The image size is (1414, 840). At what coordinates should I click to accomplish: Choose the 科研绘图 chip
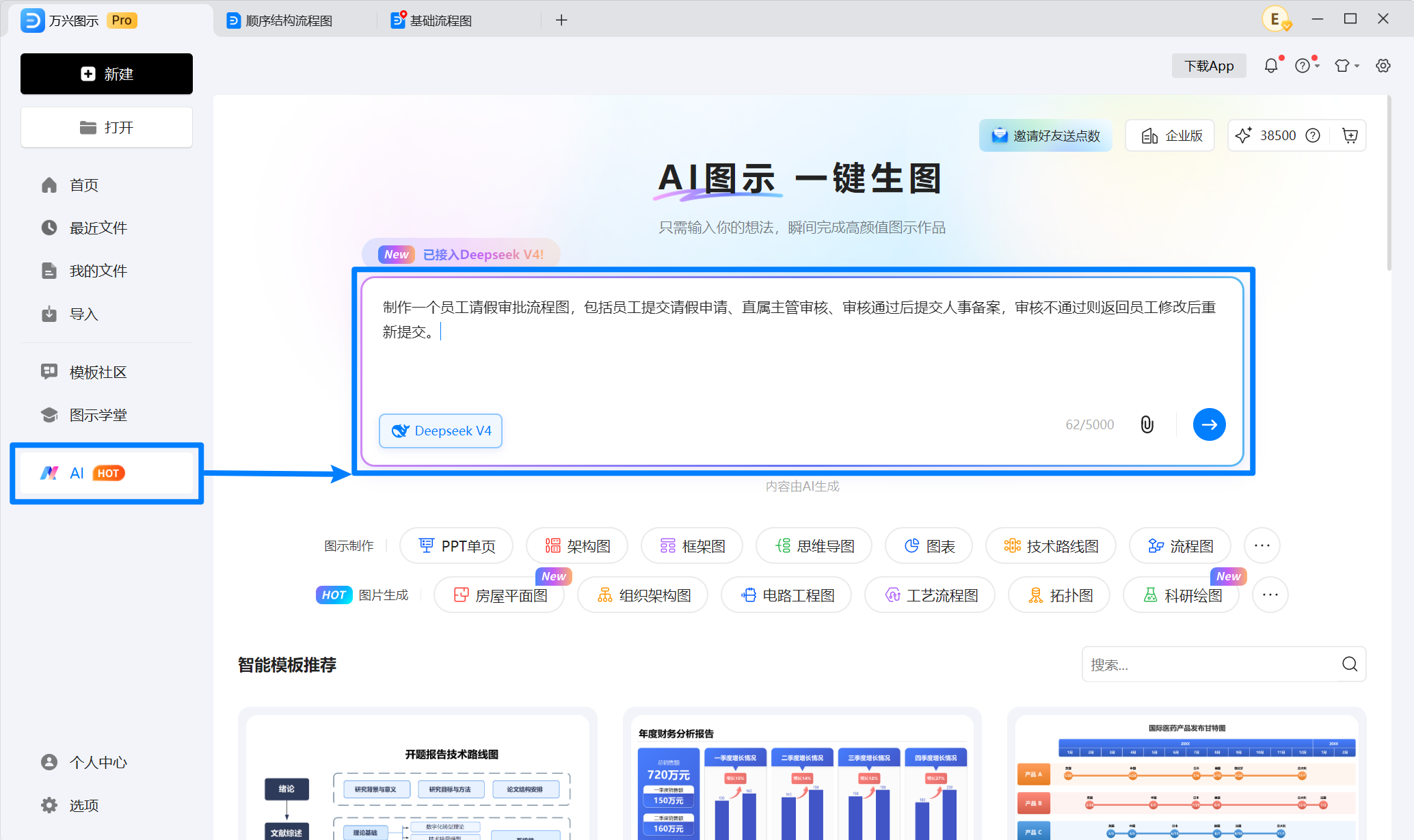(1182, 595)
